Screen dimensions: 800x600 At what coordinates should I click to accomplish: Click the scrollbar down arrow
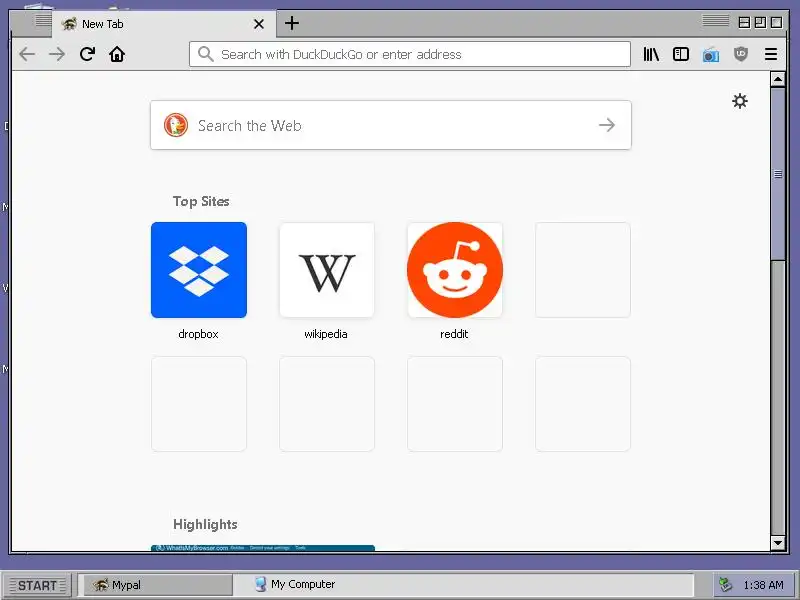pyautogui.click(x=778, y=543)
